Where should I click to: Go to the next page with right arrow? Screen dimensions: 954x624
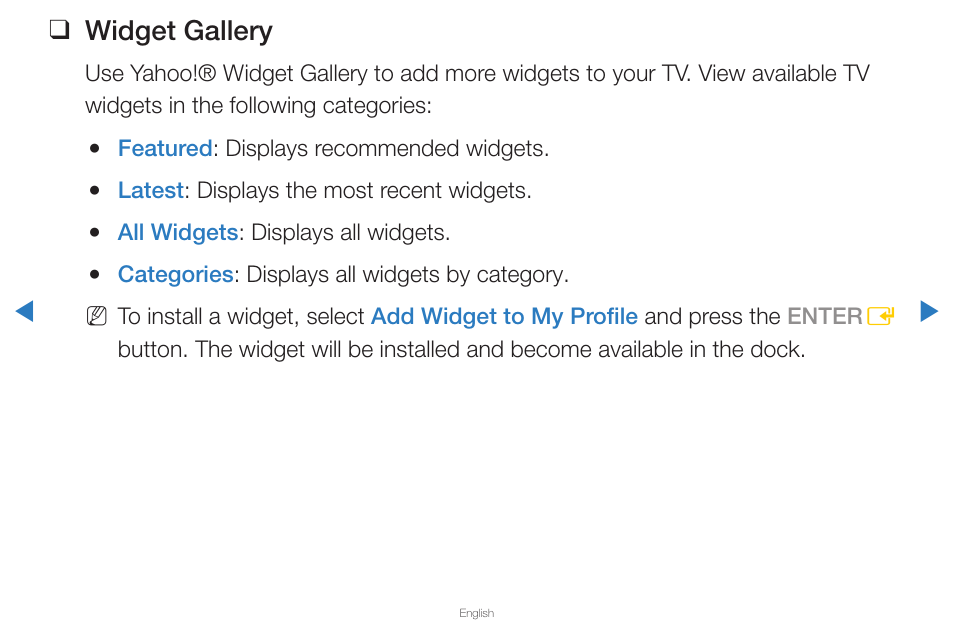(929, 311)
